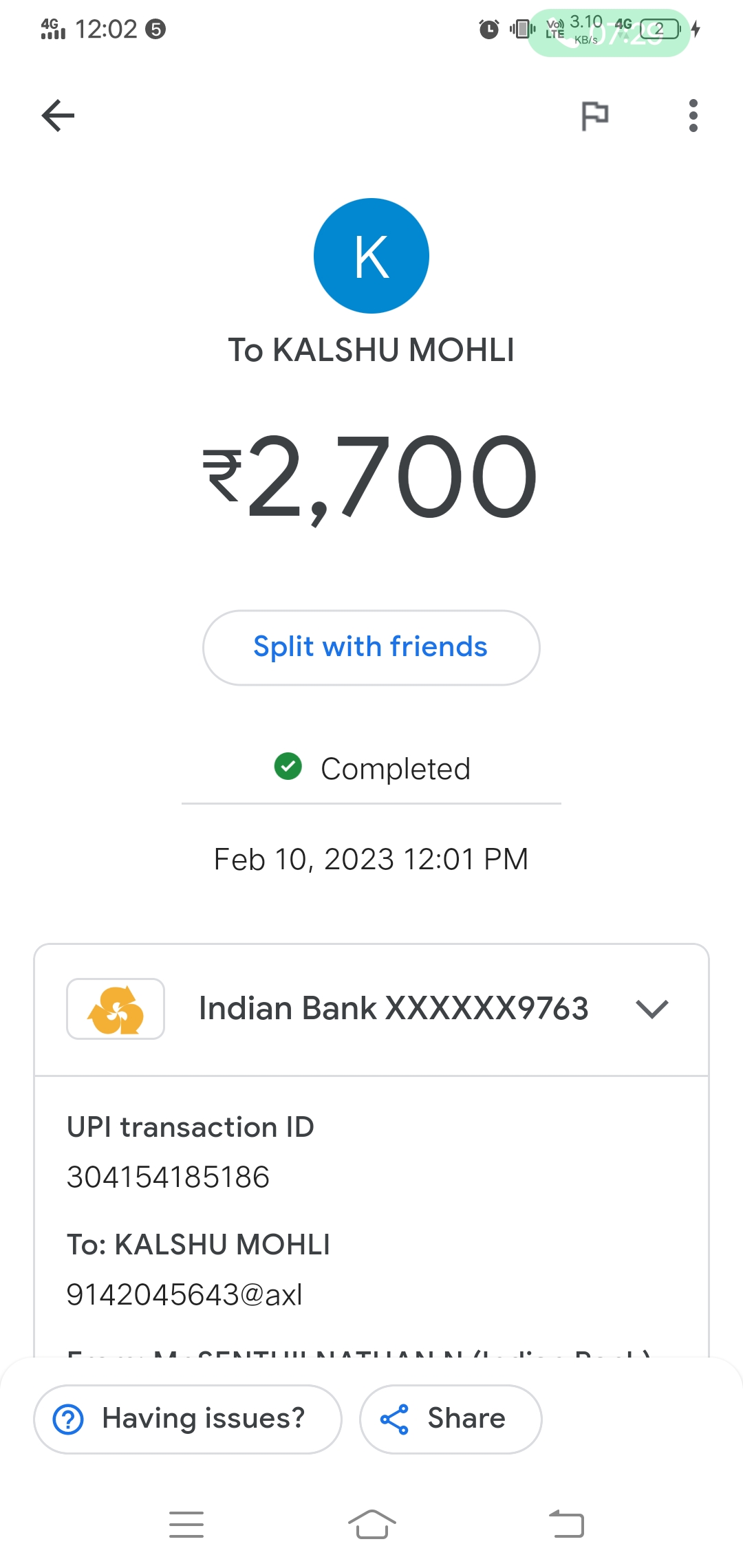The width and height of the screenshot is (743, 1568).
Task: Expand the Indian Bank account chevron
Action: tap(652, 1009)
